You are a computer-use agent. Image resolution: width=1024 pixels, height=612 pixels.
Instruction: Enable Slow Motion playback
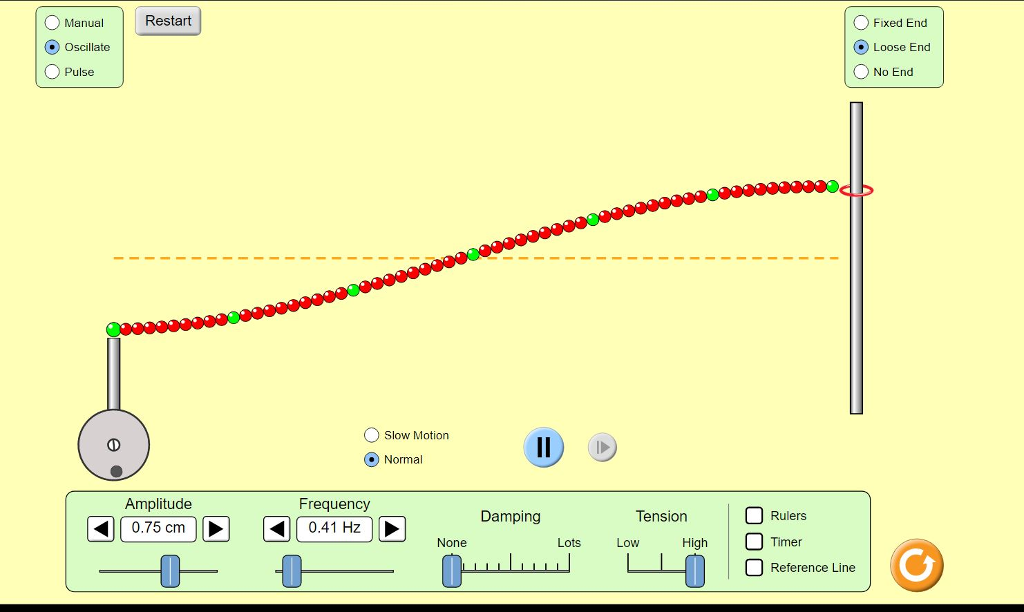pyautogui.click(x=371, y=435)
